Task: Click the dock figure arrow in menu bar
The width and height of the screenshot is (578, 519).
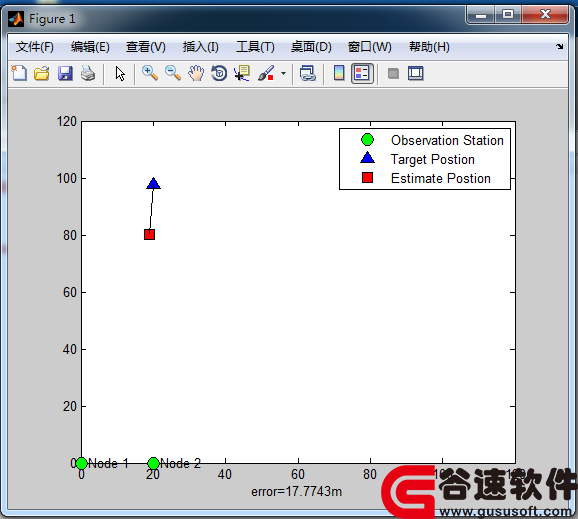Action: 560,46
